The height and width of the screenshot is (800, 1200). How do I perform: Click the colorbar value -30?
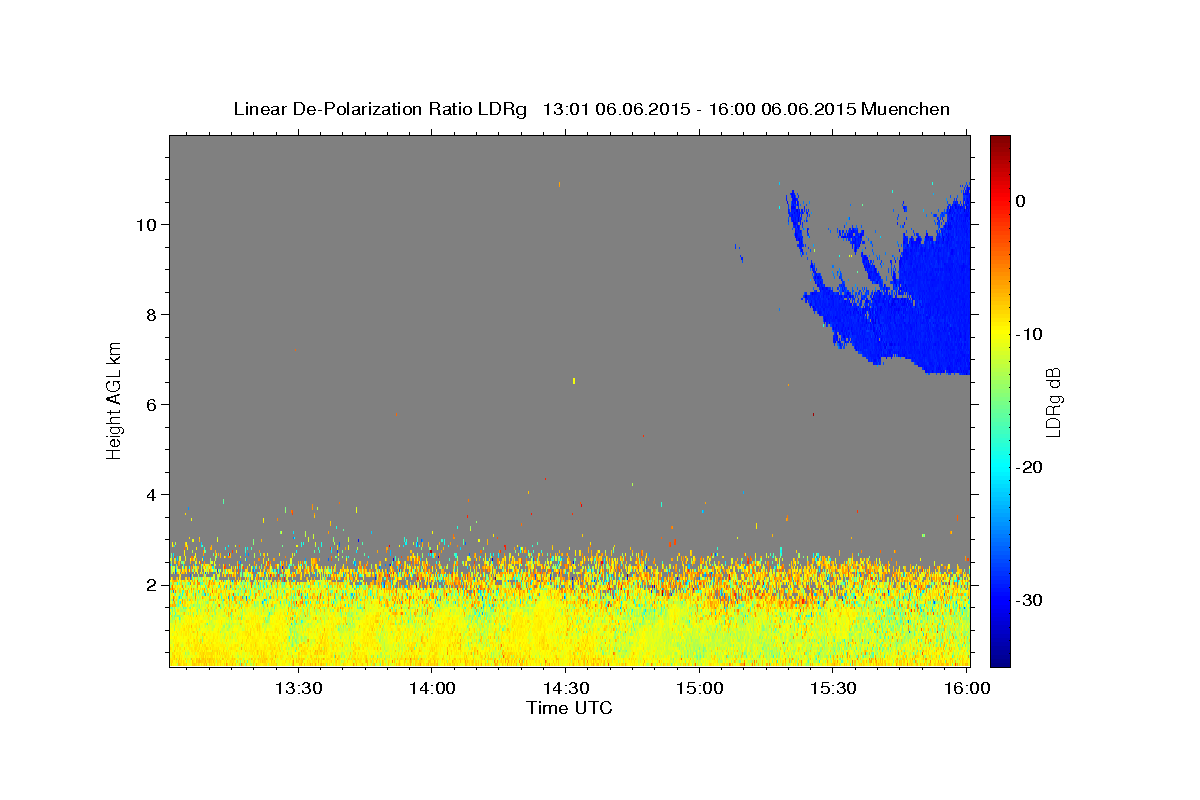[x=1029, y=600]
